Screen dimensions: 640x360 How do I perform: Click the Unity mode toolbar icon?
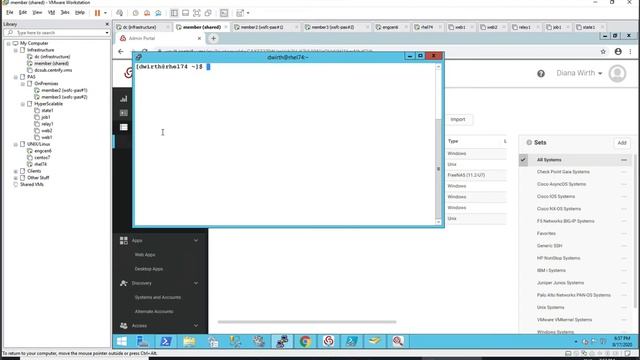pos(208,13)
